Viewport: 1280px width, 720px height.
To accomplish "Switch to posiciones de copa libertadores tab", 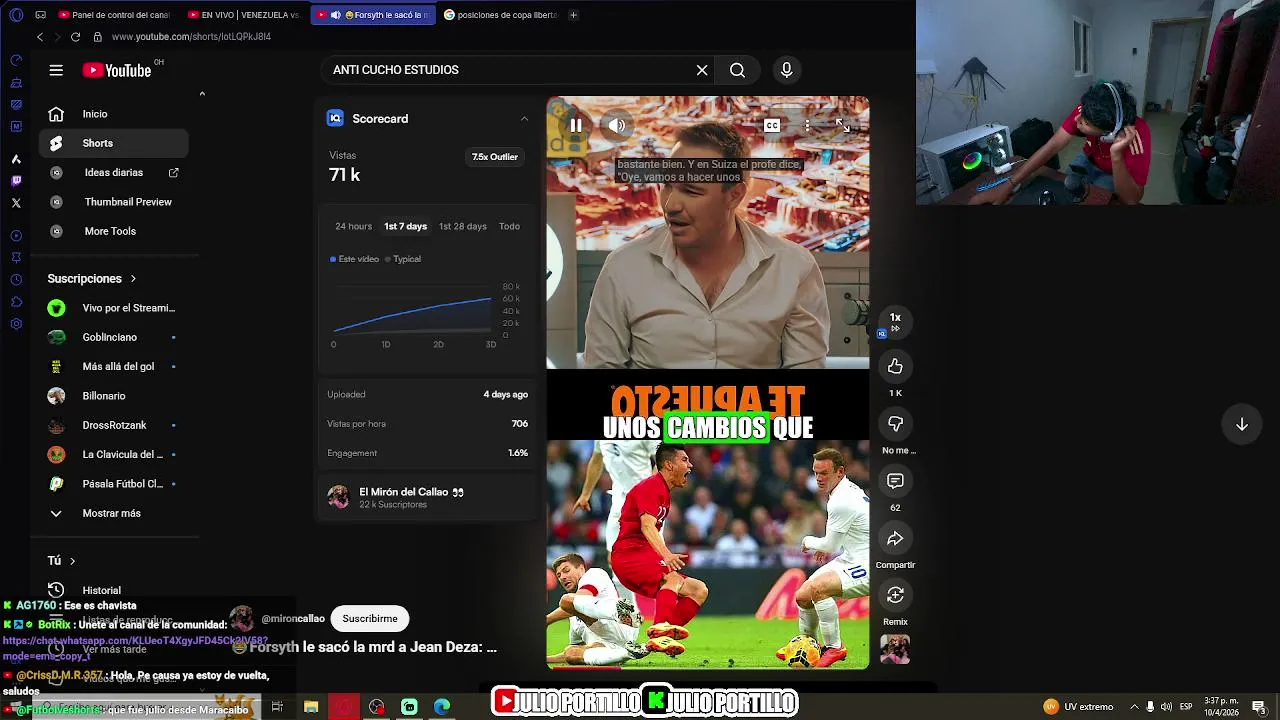I will point(500,15).
